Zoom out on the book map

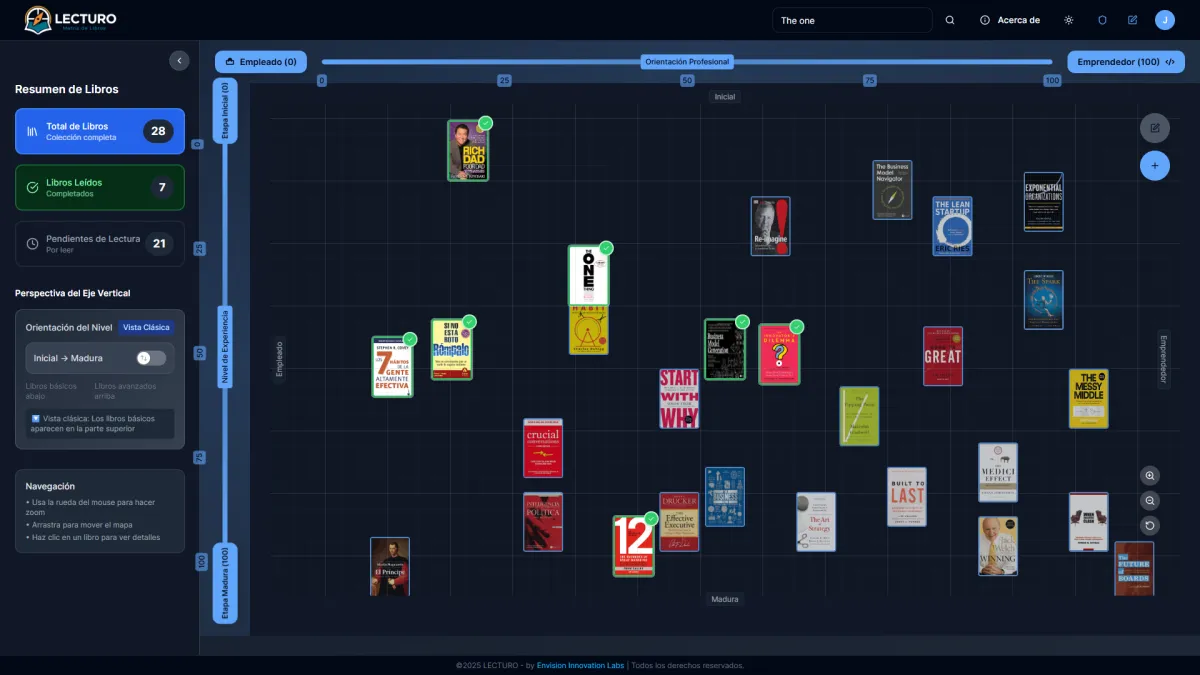[x=1151, y=501]
